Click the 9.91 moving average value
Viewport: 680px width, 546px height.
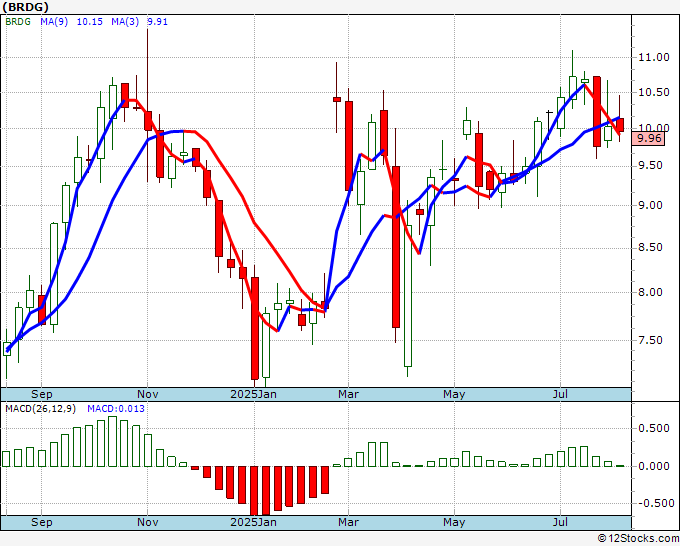point(157,22)
